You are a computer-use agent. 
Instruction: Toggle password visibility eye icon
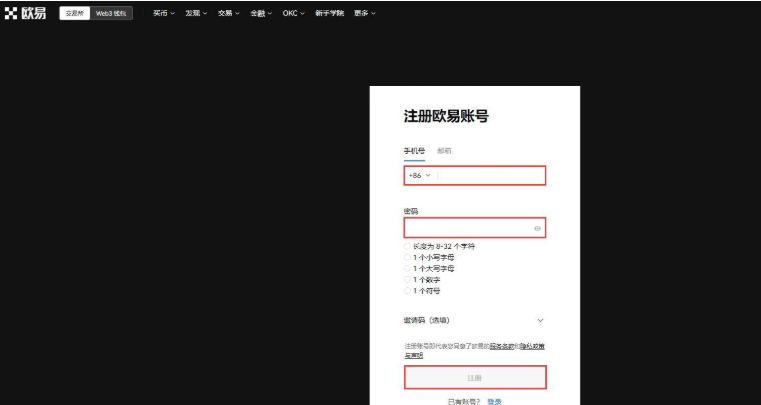coord(537,228)
